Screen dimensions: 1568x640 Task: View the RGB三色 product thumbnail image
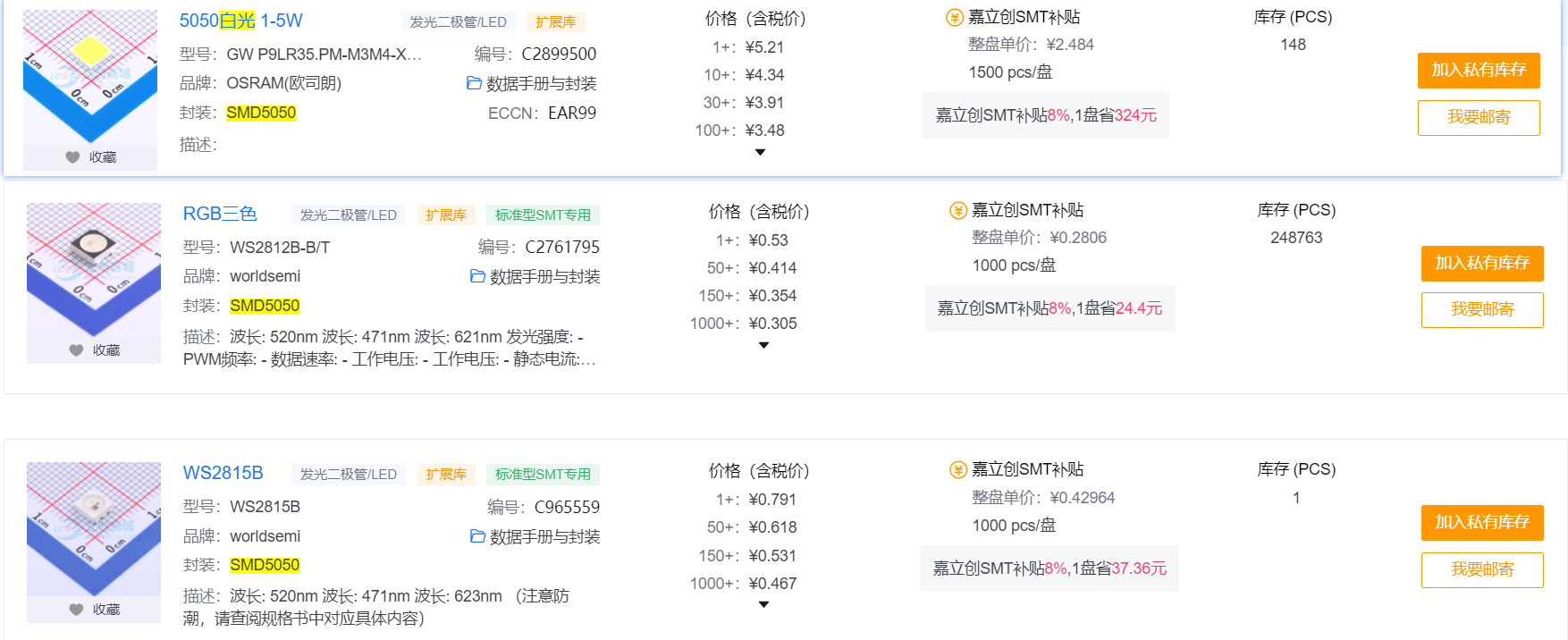click(x=94, y=270)
